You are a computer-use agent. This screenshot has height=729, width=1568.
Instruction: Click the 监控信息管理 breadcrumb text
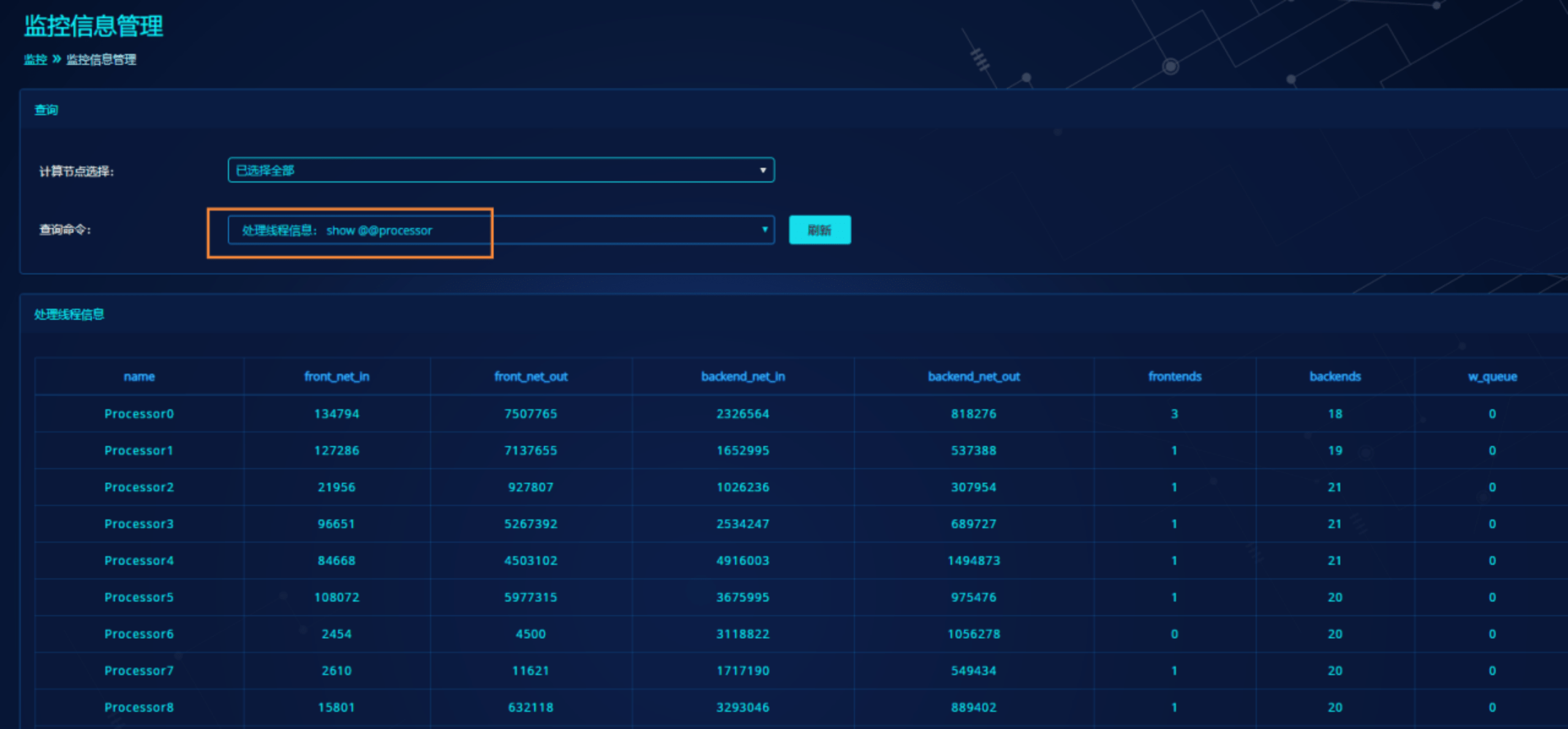coord(101,59)
